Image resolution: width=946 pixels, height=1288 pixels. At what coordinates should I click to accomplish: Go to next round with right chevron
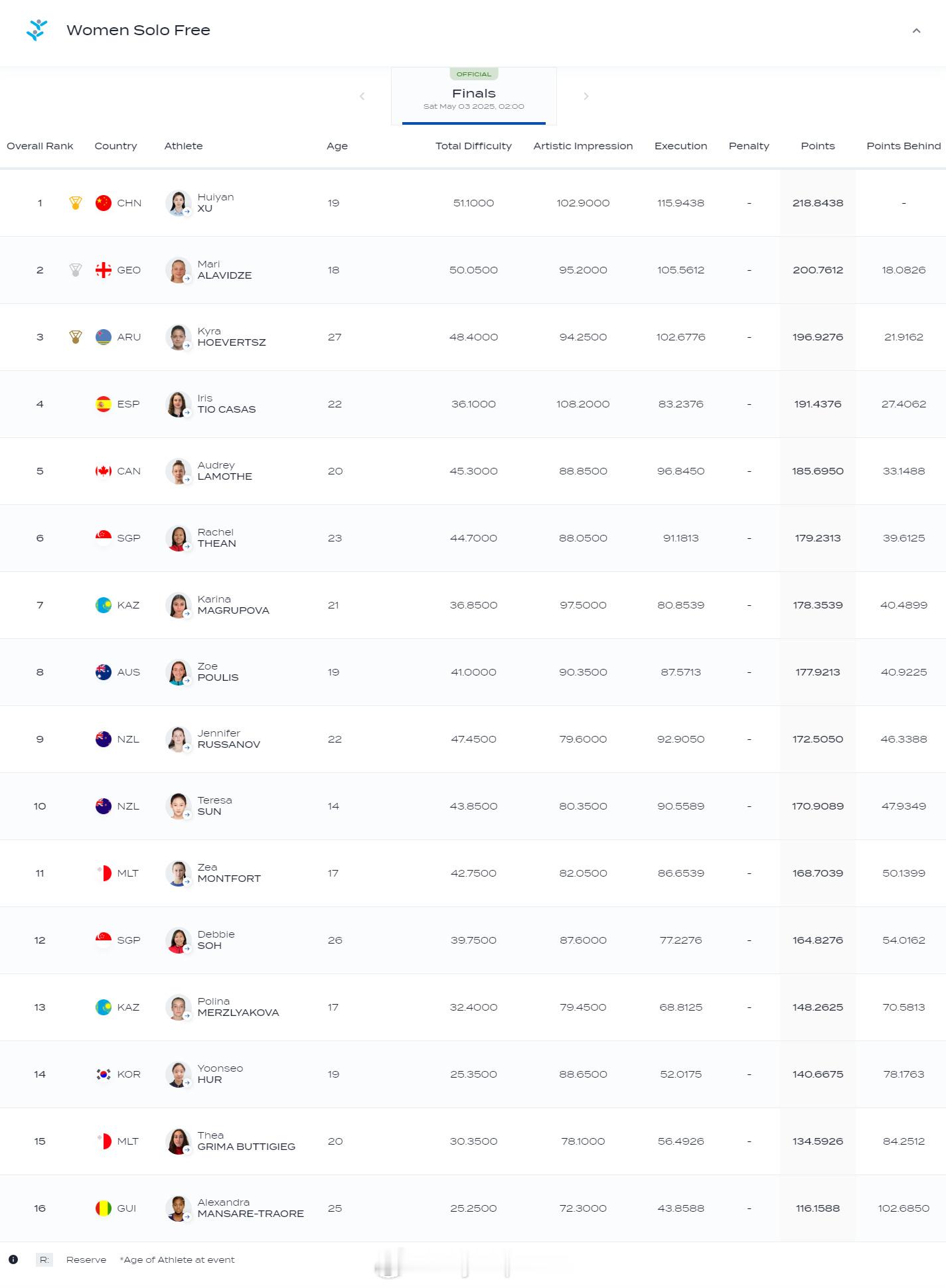click(x=586, y=96)
